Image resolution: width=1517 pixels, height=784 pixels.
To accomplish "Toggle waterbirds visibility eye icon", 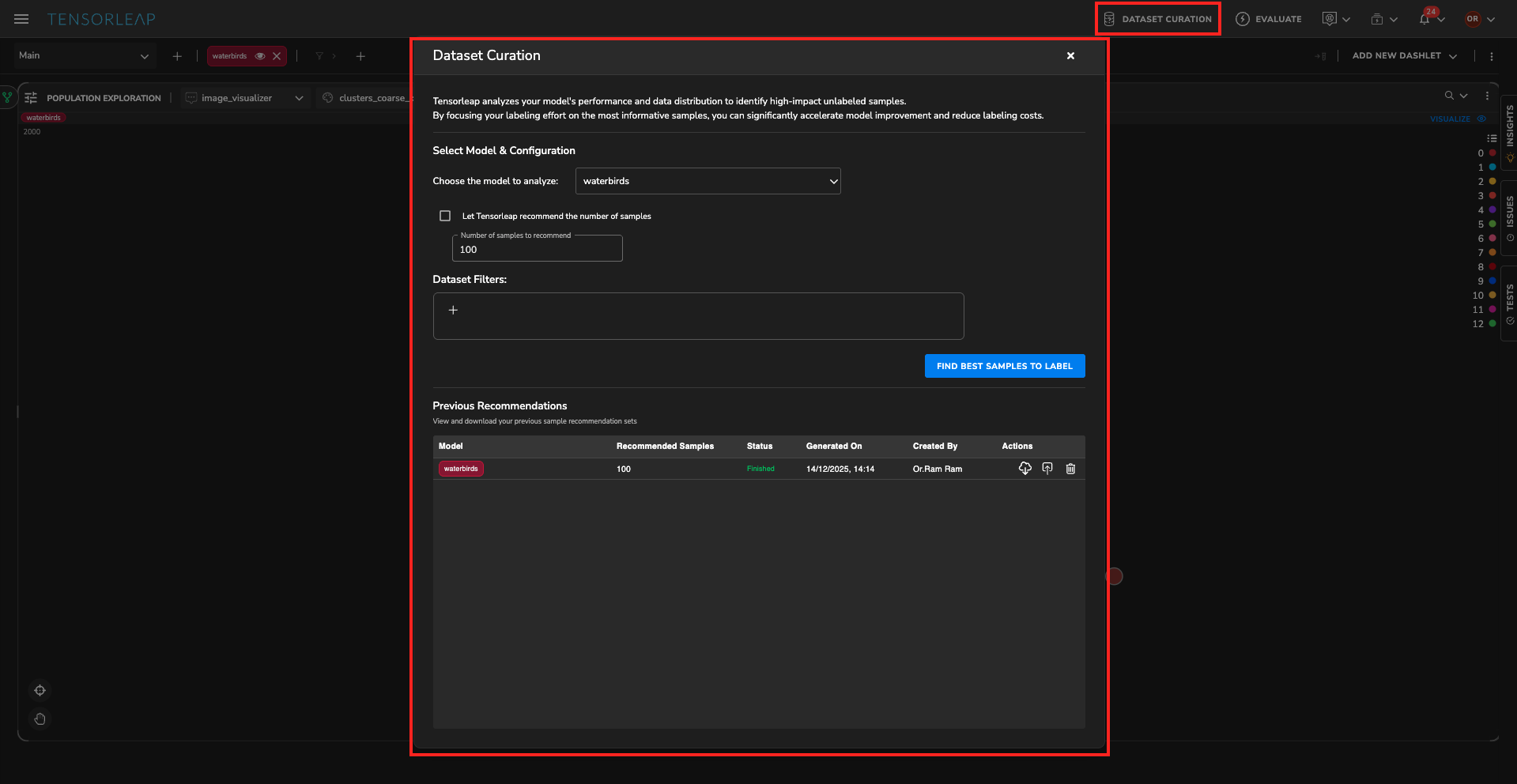I will pyautogui.click(x=260, y=56).
